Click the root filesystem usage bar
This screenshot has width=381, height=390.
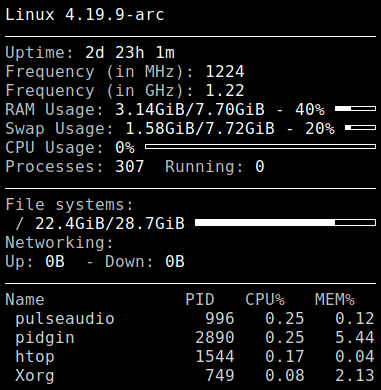pyautogui.click(x=285, y=223)
